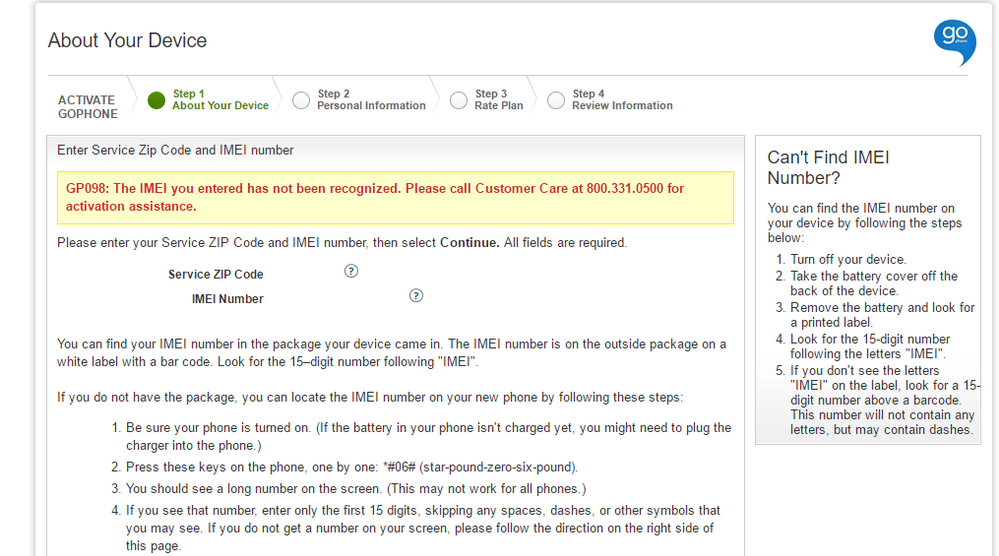Click the Step 2 circle indicator
Image resolution: width=999 pixels, height=556 pixels.
301,100
